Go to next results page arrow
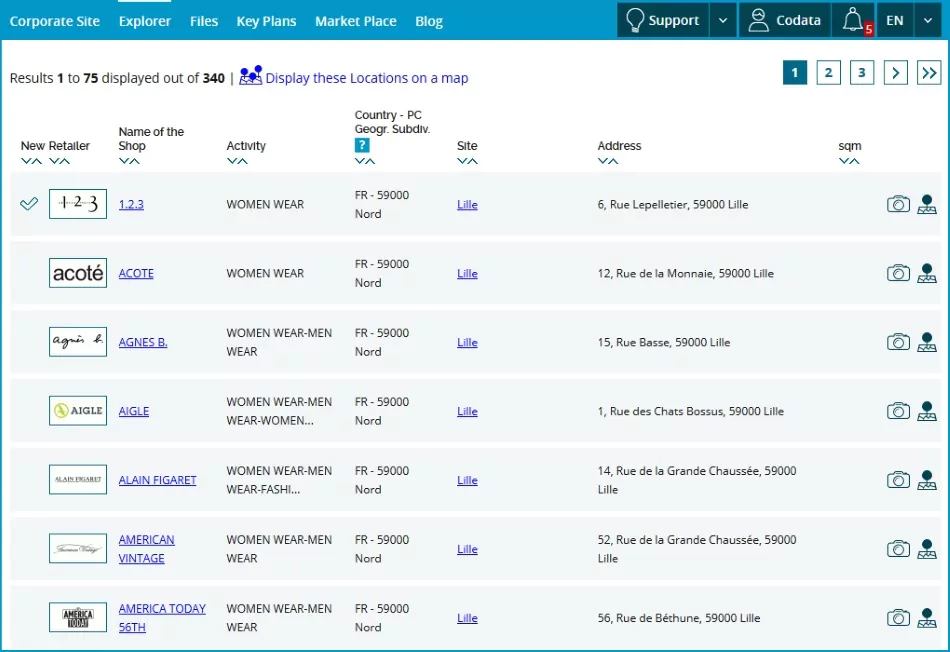 (x=895, y=73)
